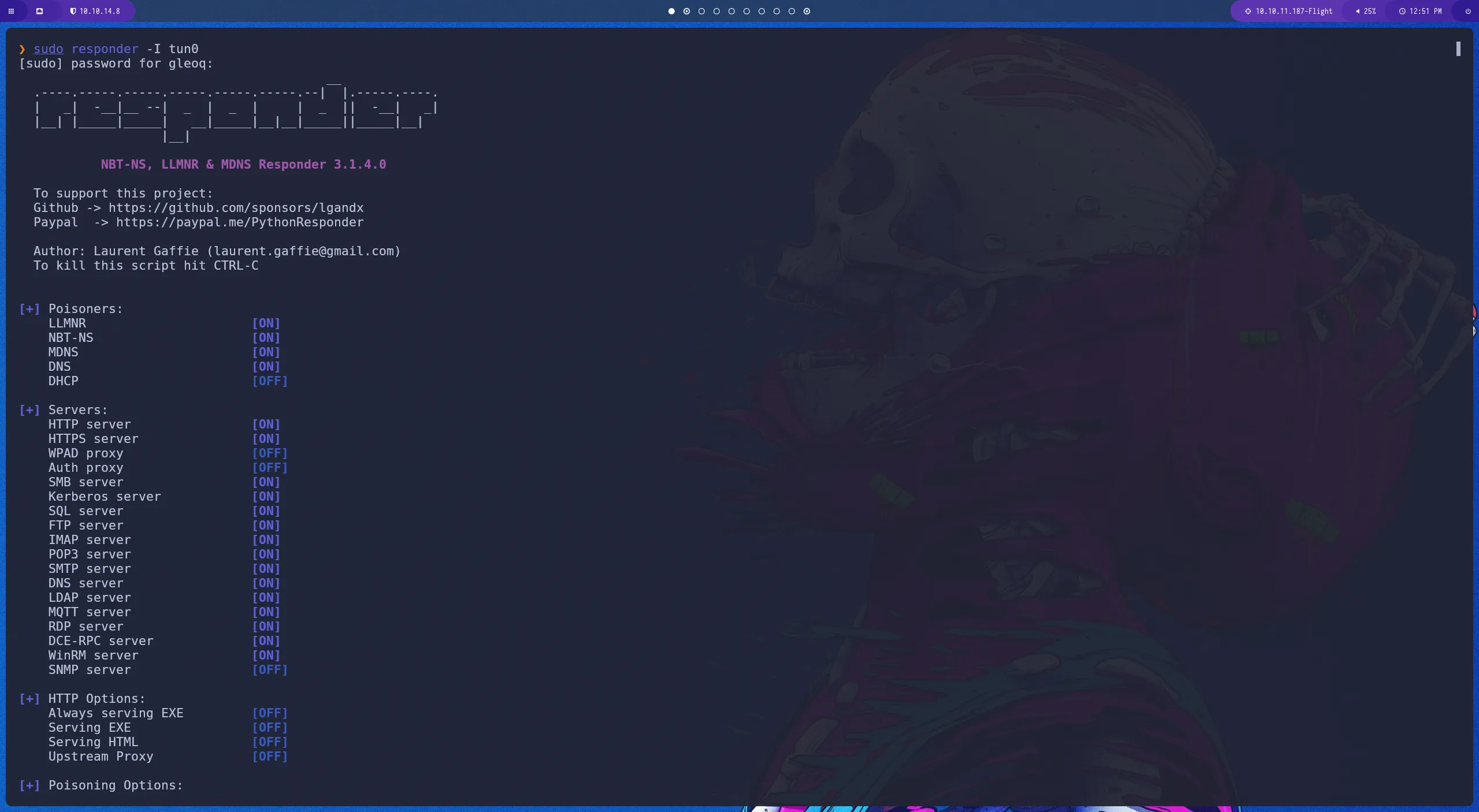
Task: Expand the Servers section marker
Action: pyautogui.click(x=28, y=409)
